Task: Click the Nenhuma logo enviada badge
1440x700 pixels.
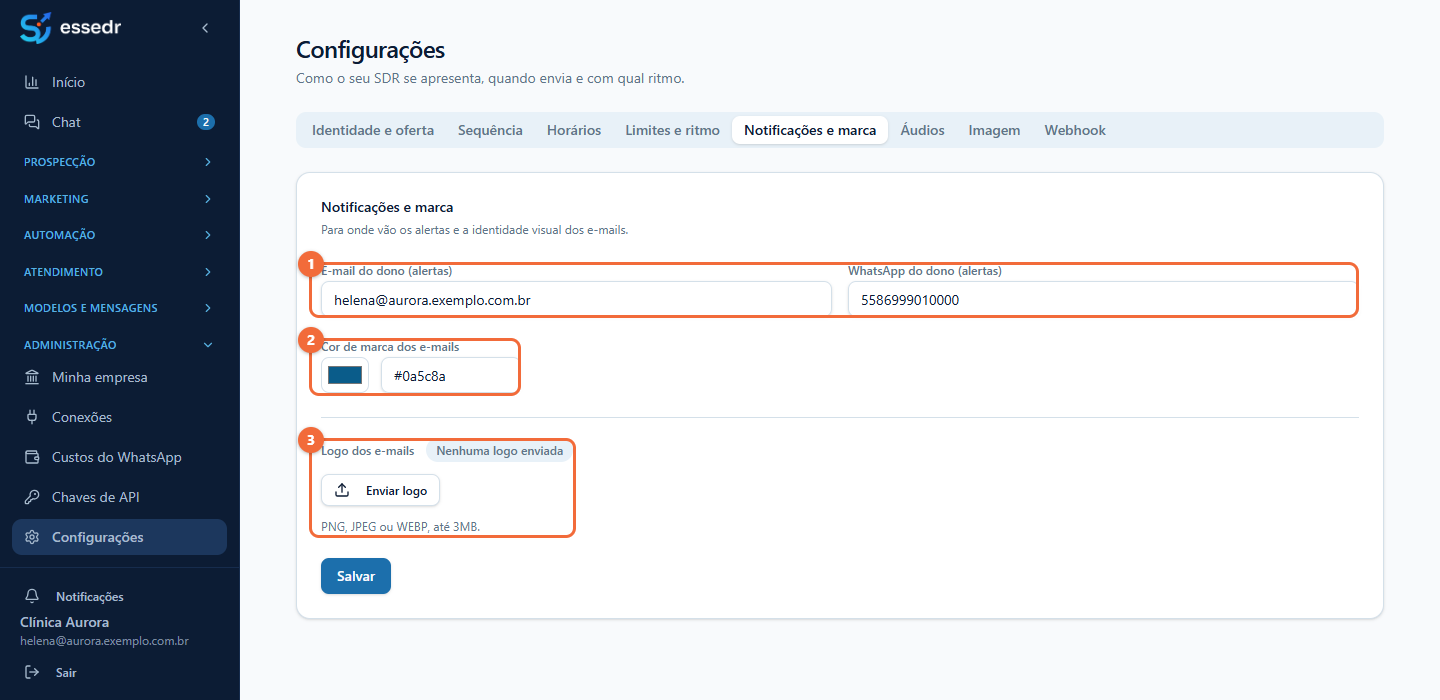Action: click(500, 451)
